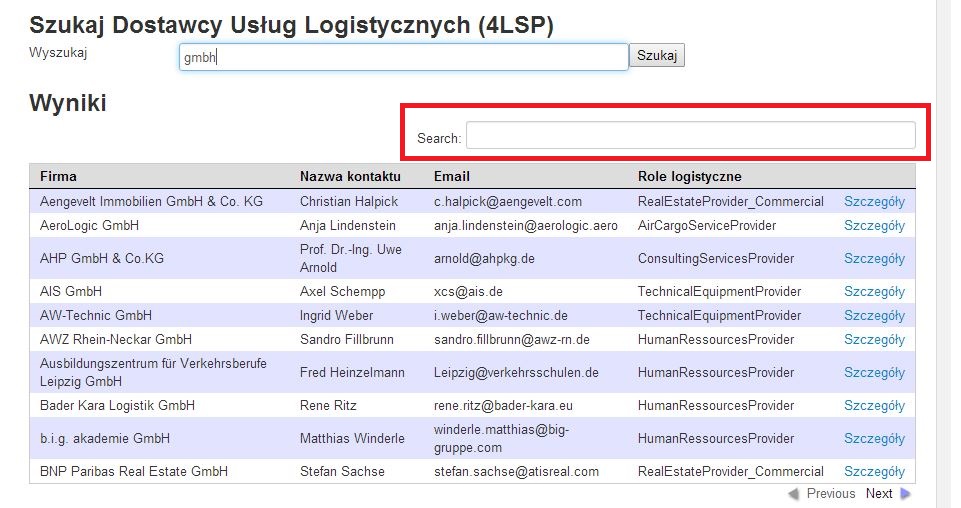Image resolution: width=961 pixels, height=508 pixels.
Task: Open Szczegóły for AW-Technic GmbH
Action: 874,316
